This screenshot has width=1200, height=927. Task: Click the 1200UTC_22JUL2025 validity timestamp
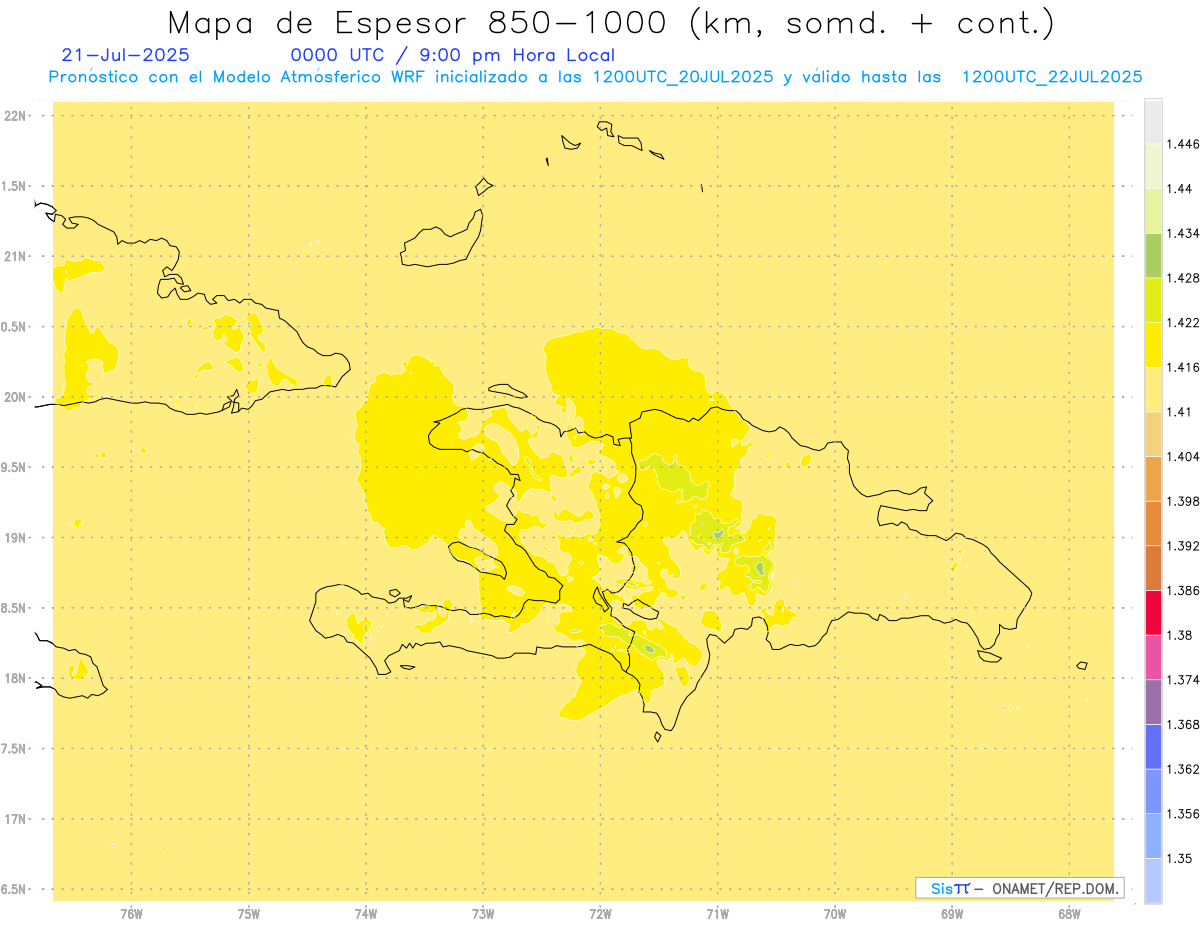coord(1052,77)
